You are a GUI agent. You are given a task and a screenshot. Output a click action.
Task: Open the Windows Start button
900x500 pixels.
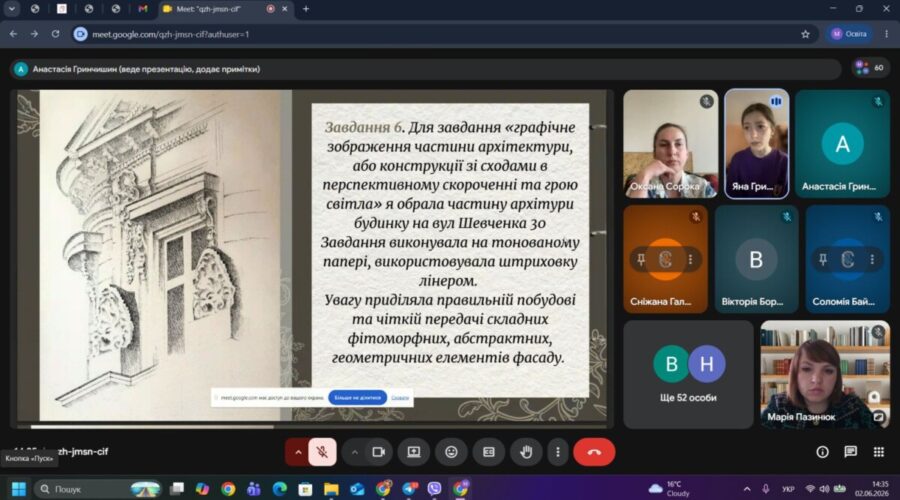(18, 489)
